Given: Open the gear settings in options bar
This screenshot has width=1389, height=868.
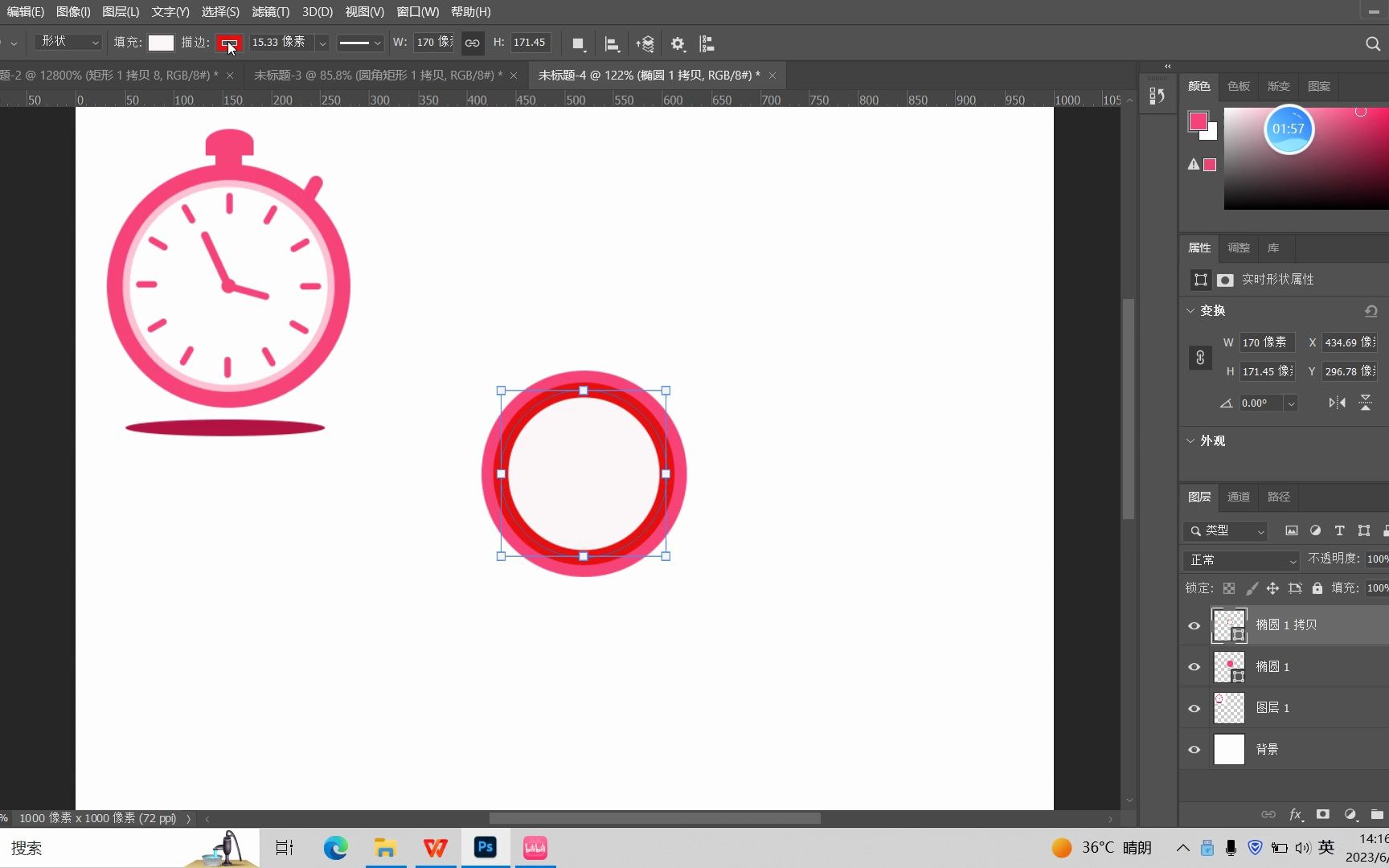Looking at the screenshot, I should click(678, 43).
